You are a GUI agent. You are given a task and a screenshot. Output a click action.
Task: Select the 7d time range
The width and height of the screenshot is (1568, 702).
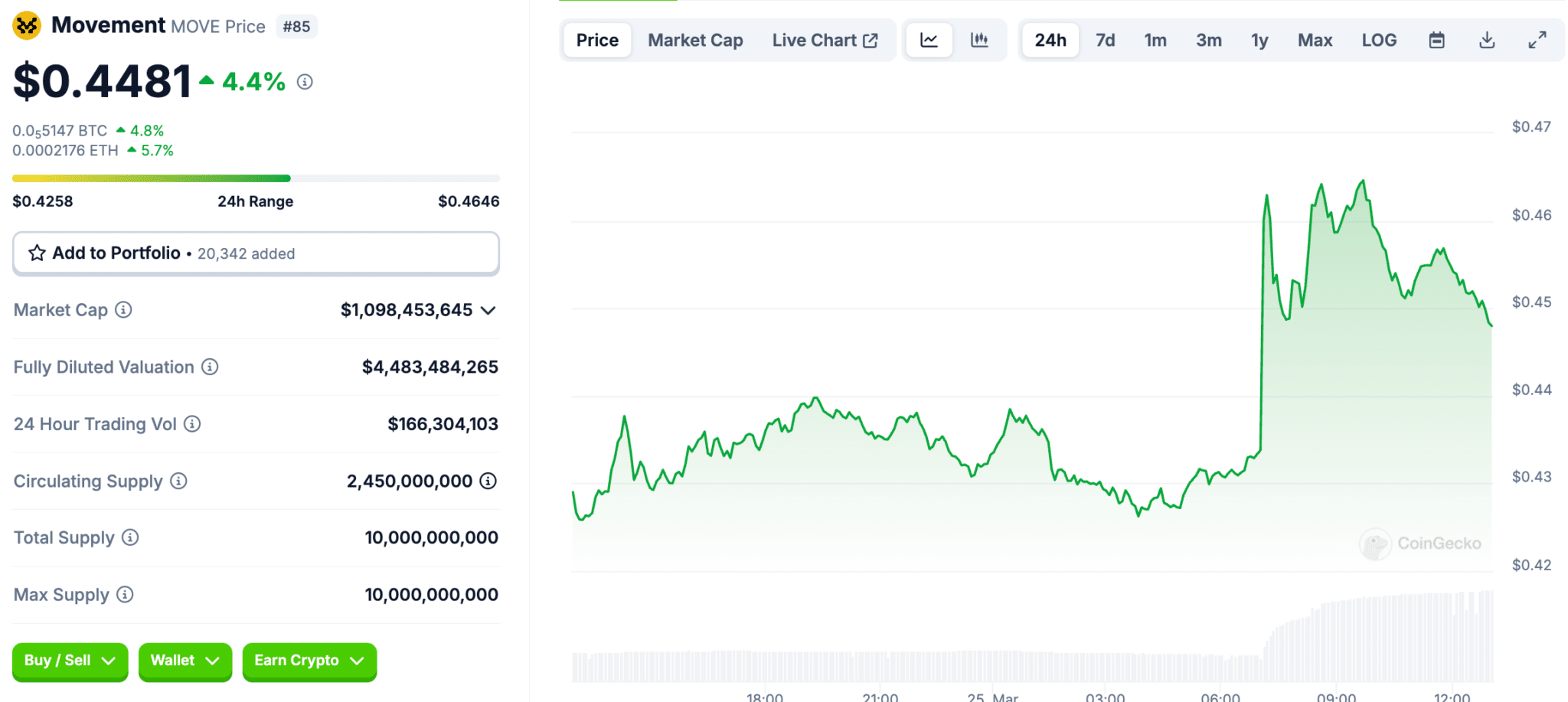[1105, 40]
